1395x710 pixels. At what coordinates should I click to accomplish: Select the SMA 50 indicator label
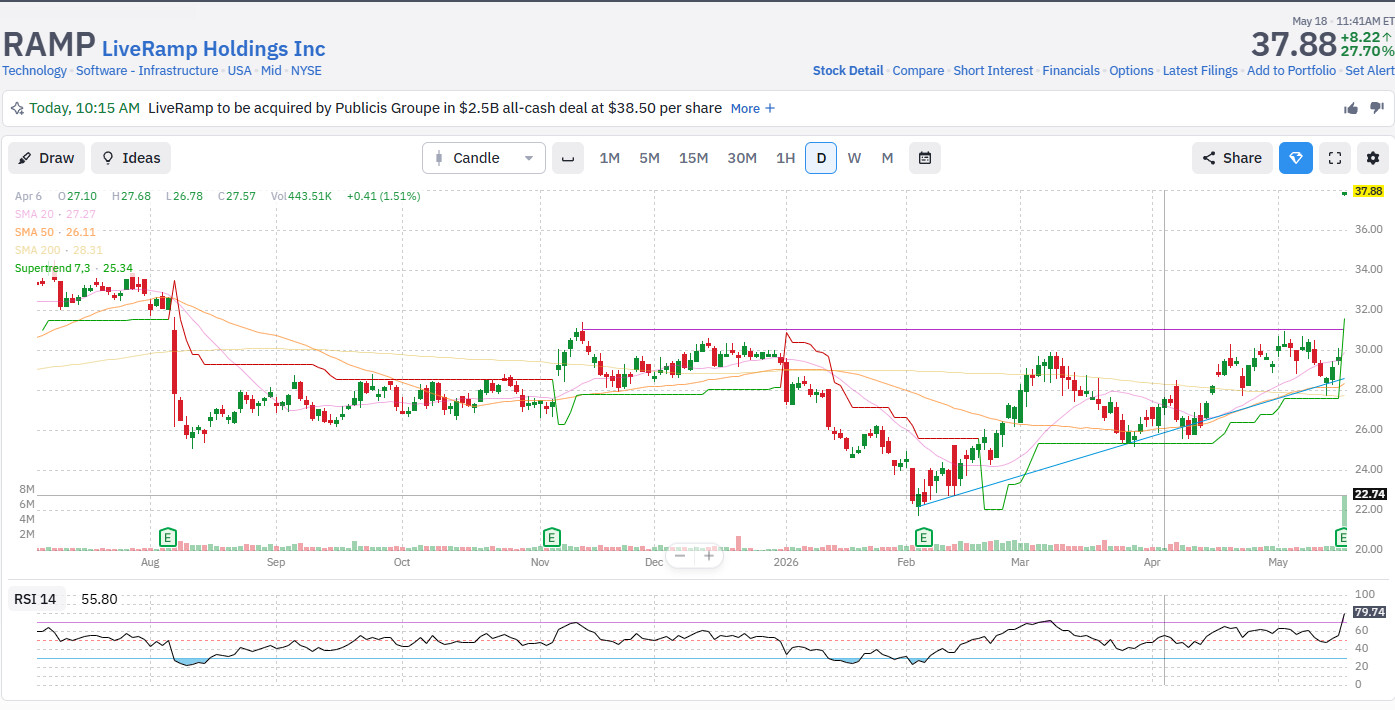click(x=55, y=232)
